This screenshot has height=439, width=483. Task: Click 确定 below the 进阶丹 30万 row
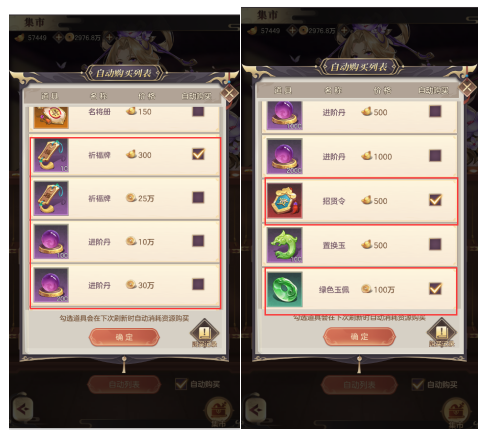(124, 337)
